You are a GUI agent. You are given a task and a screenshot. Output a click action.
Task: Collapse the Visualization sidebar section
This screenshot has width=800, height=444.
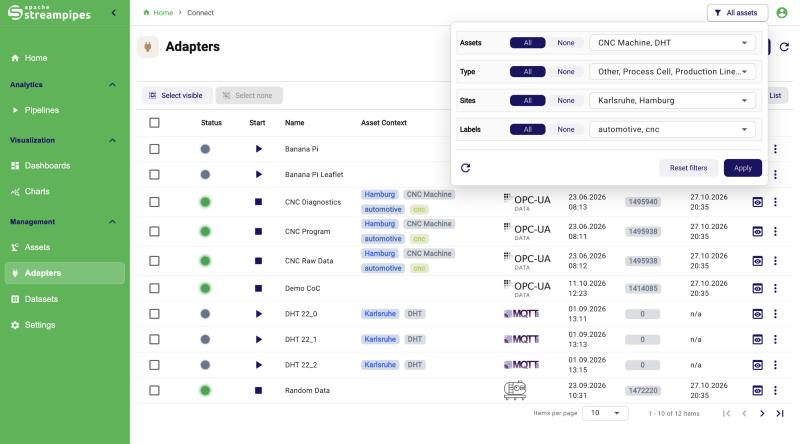click(112, 140)
